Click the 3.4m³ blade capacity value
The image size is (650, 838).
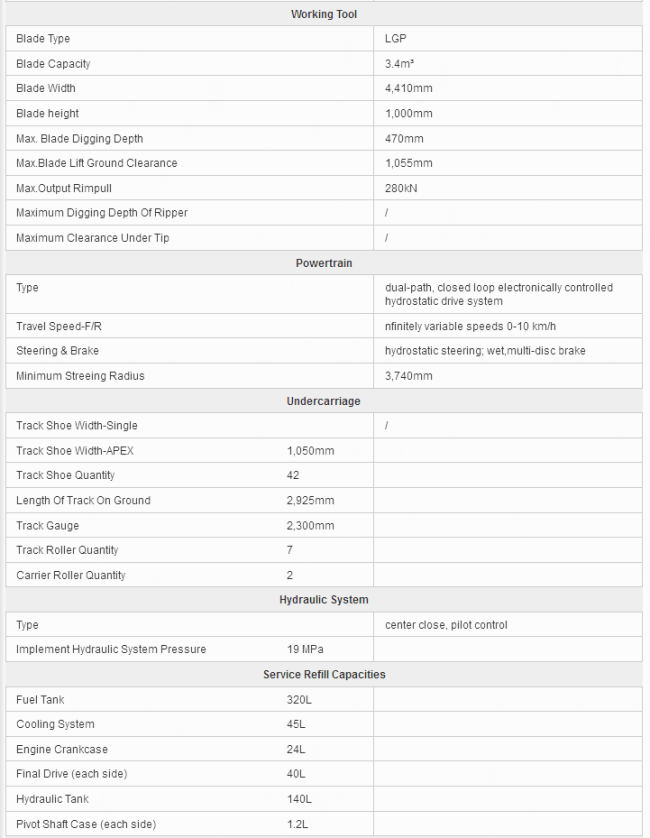[399, 64]
